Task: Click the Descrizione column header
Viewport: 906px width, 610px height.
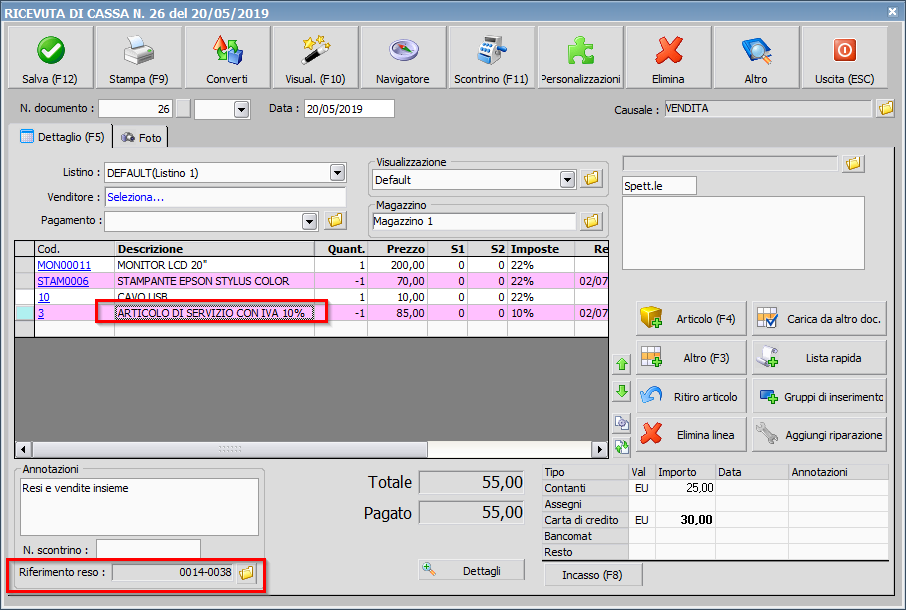Action: pos(214,249)
